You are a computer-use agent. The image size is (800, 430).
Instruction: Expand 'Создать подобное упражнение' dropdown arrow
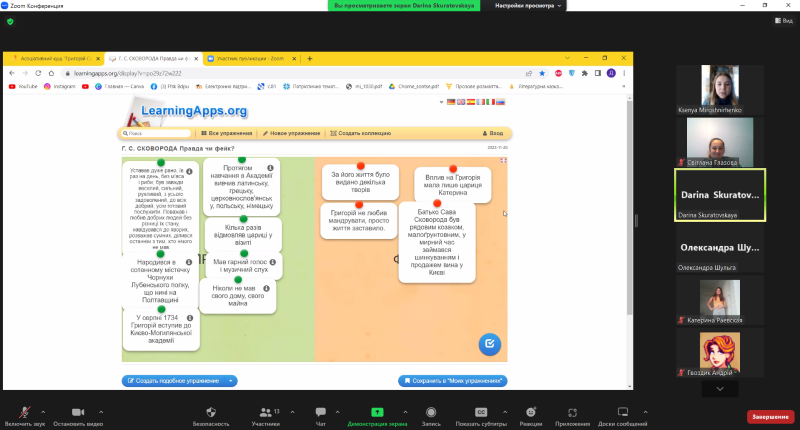click(x=231, y=381)
